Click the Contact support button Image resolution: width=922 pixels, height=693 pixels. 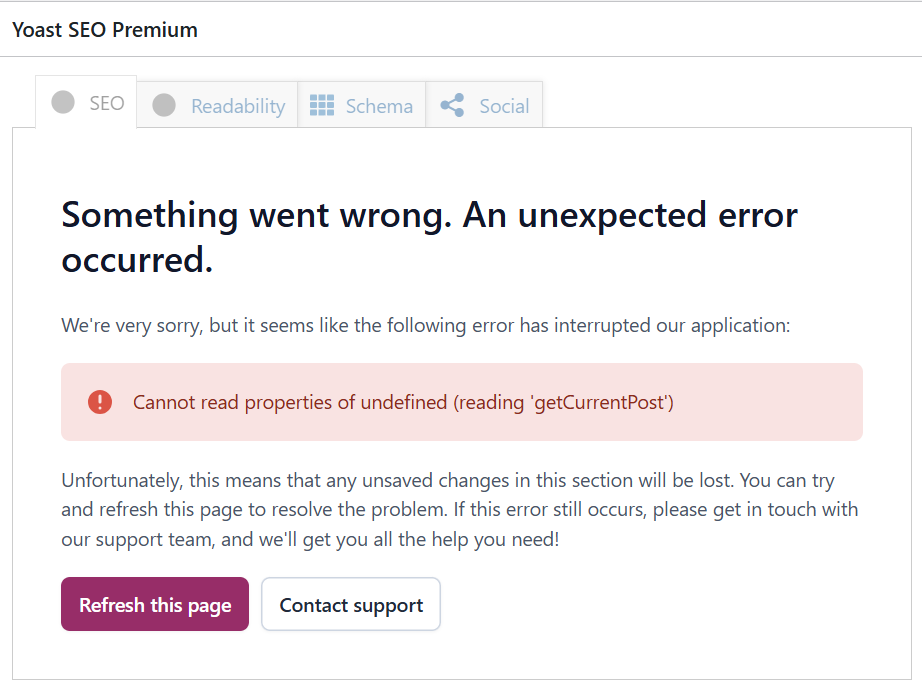351,604
